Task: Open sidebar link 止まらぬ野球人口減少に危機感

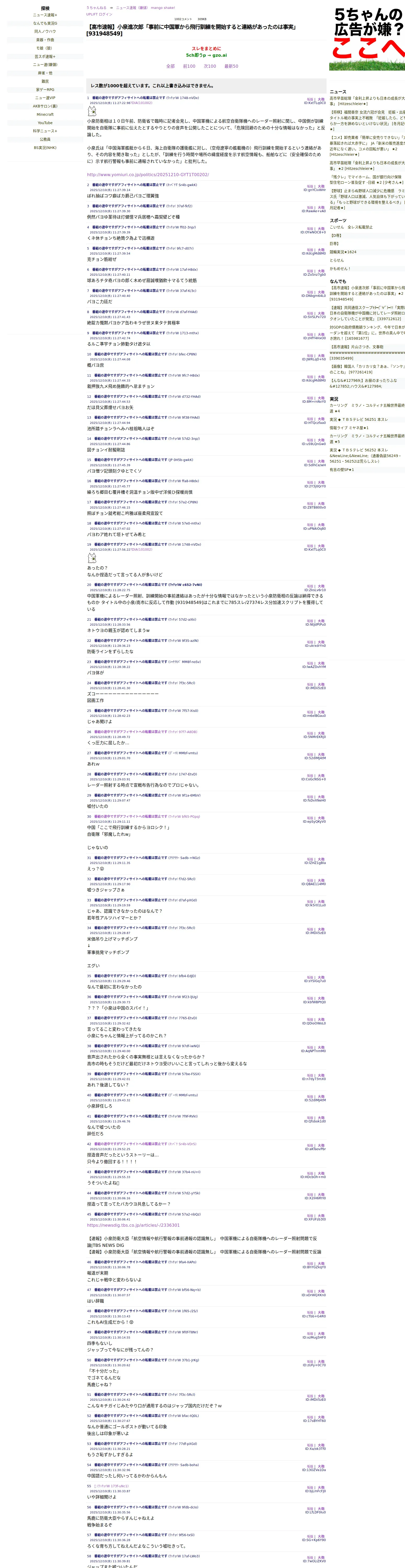Action: [367, 200]
